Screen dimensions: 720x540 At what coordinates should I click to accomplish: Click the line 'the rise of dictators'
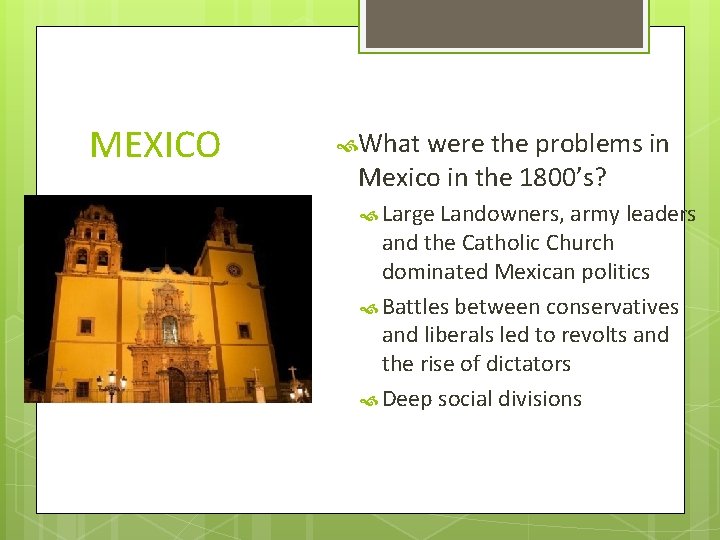click(x=476, y=364)
